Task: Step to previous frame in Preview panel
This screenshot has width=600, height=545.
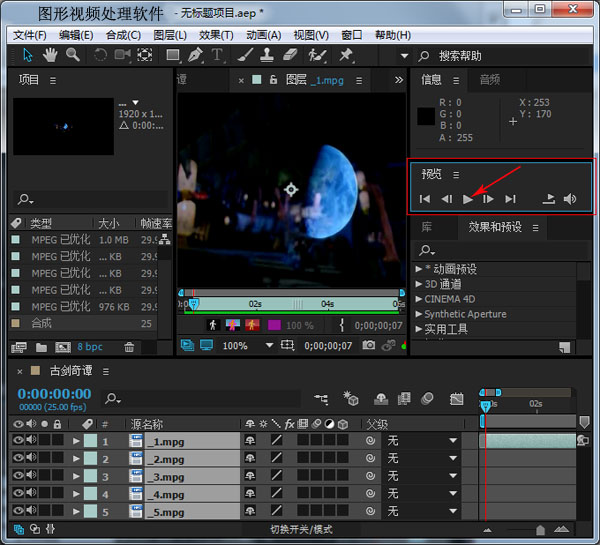Action: coord(446,199)
